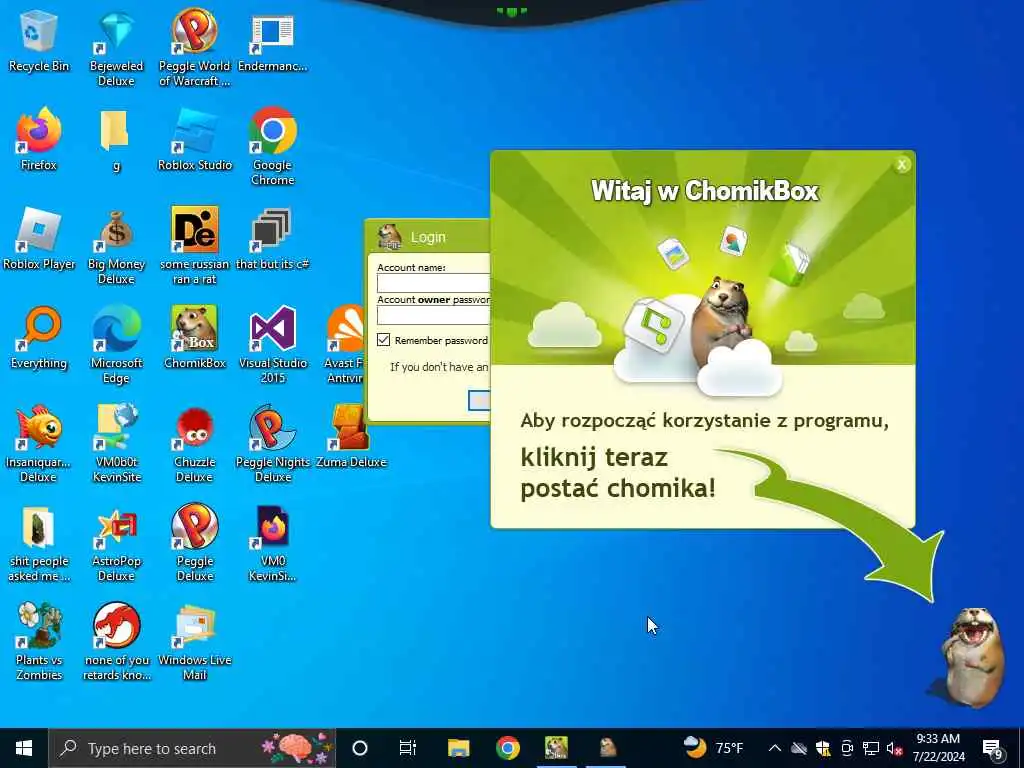Open the Windows Security shield tray icon
Image resolution: width=1024 pixels, height=768 pixels.
click(823, 748)
